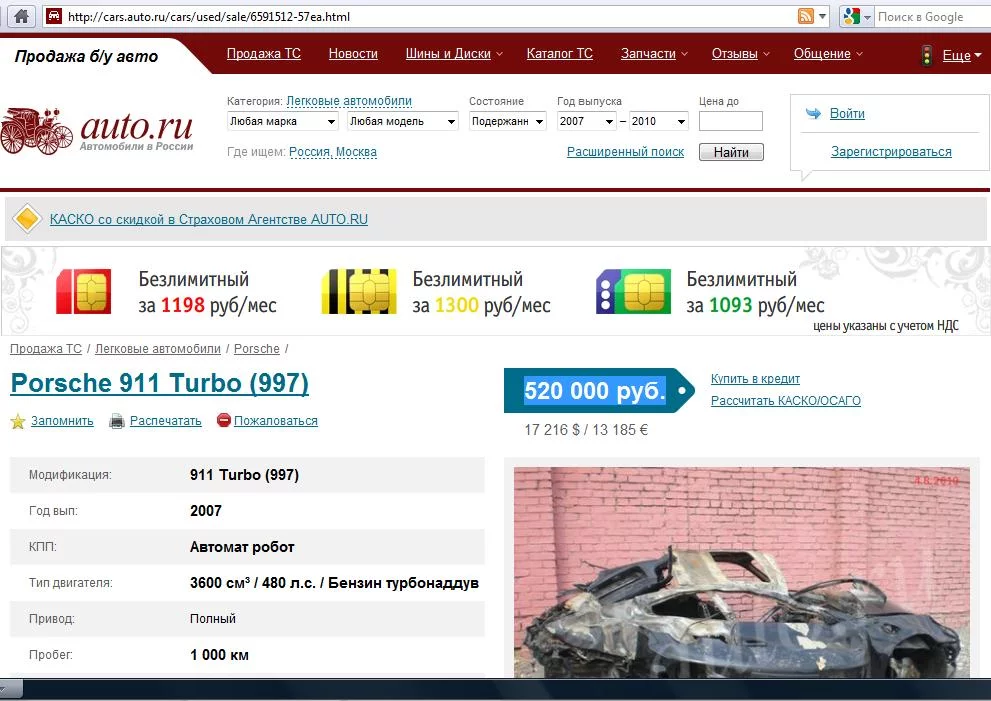
Task: Click the printer icon next to Распечатать
Action: coord(117,421)
